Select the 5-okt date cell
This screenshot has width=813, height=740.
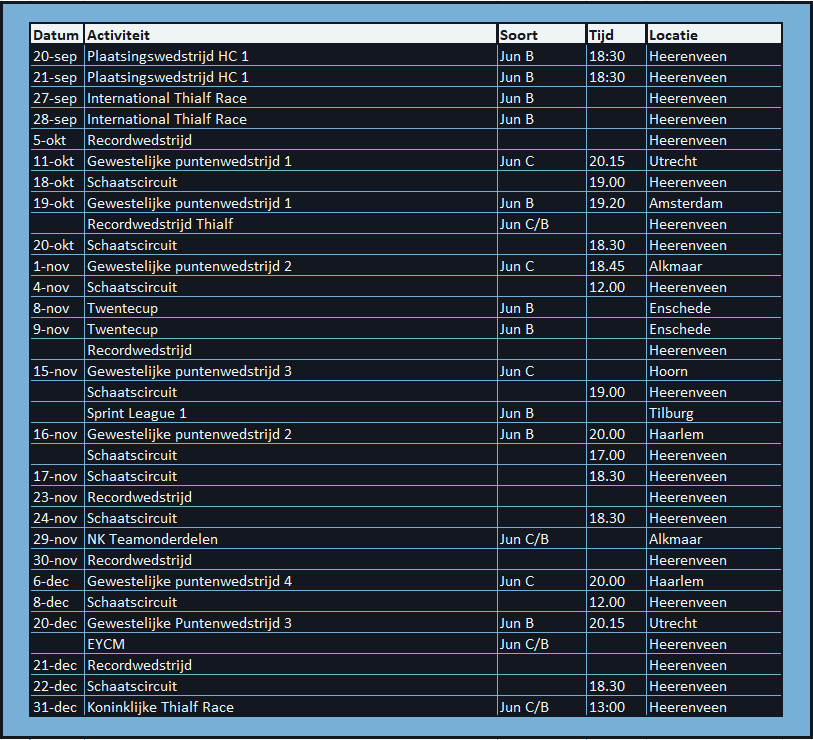click(x=50, y=140)
